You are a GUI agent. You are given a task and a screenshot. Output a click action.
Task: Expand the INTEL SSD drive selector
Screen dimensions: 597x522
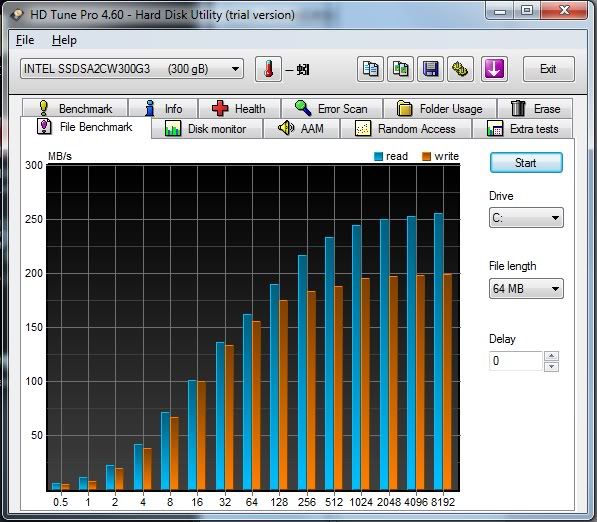(132, 69)
